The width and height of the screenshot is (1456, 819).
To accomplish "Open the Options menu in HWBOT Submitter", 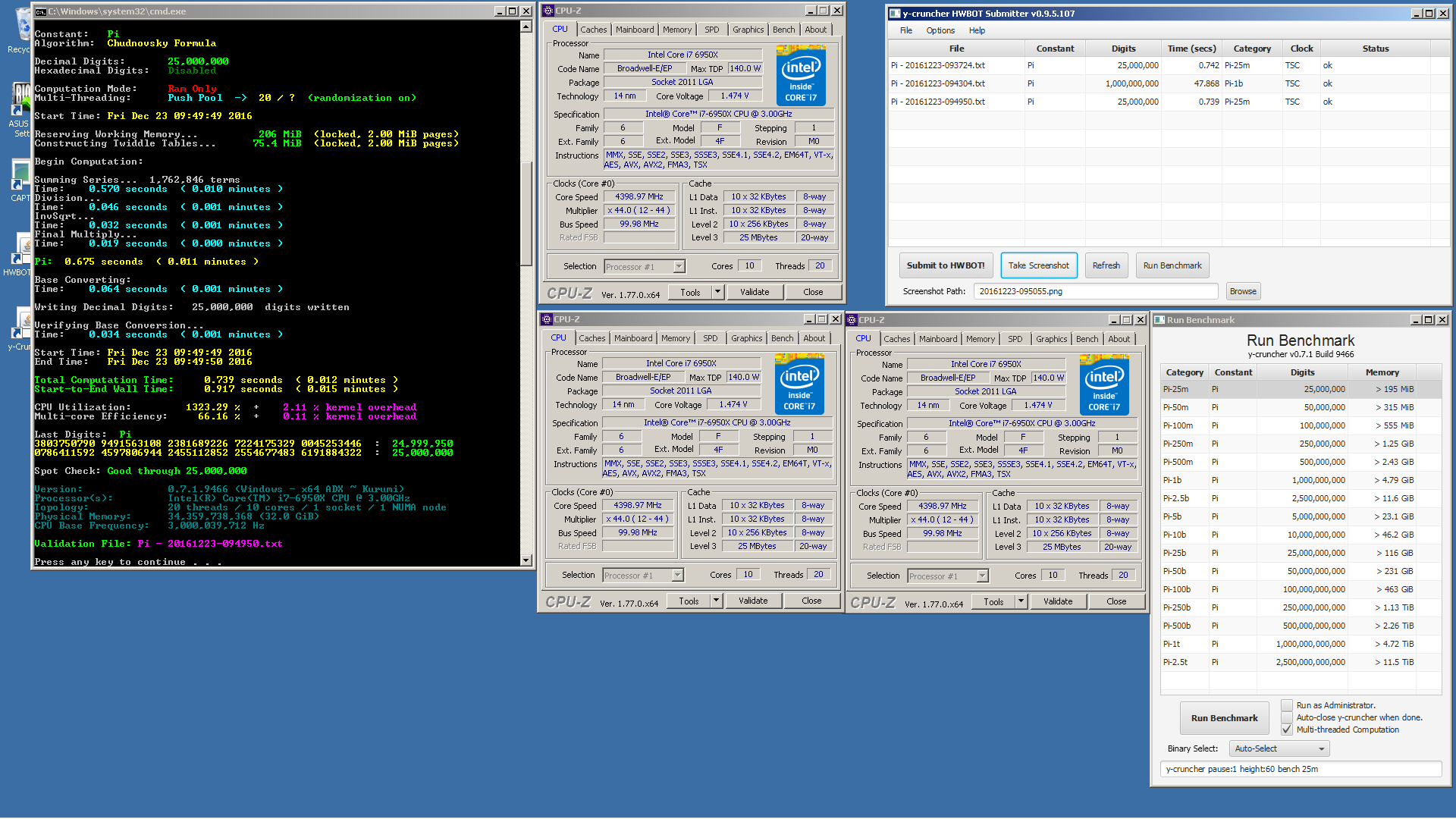I will pyautogui.click(x=940, y=30).
